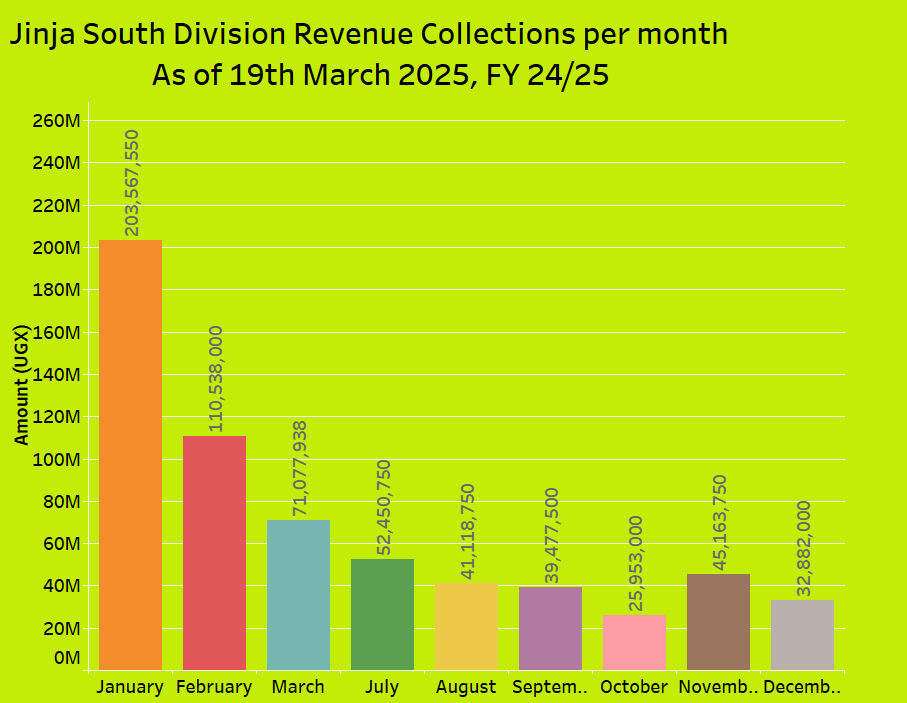Click the 203,567,550 data label
The width and height of the screenshot is (907, 703).
[x=131, y=183]
